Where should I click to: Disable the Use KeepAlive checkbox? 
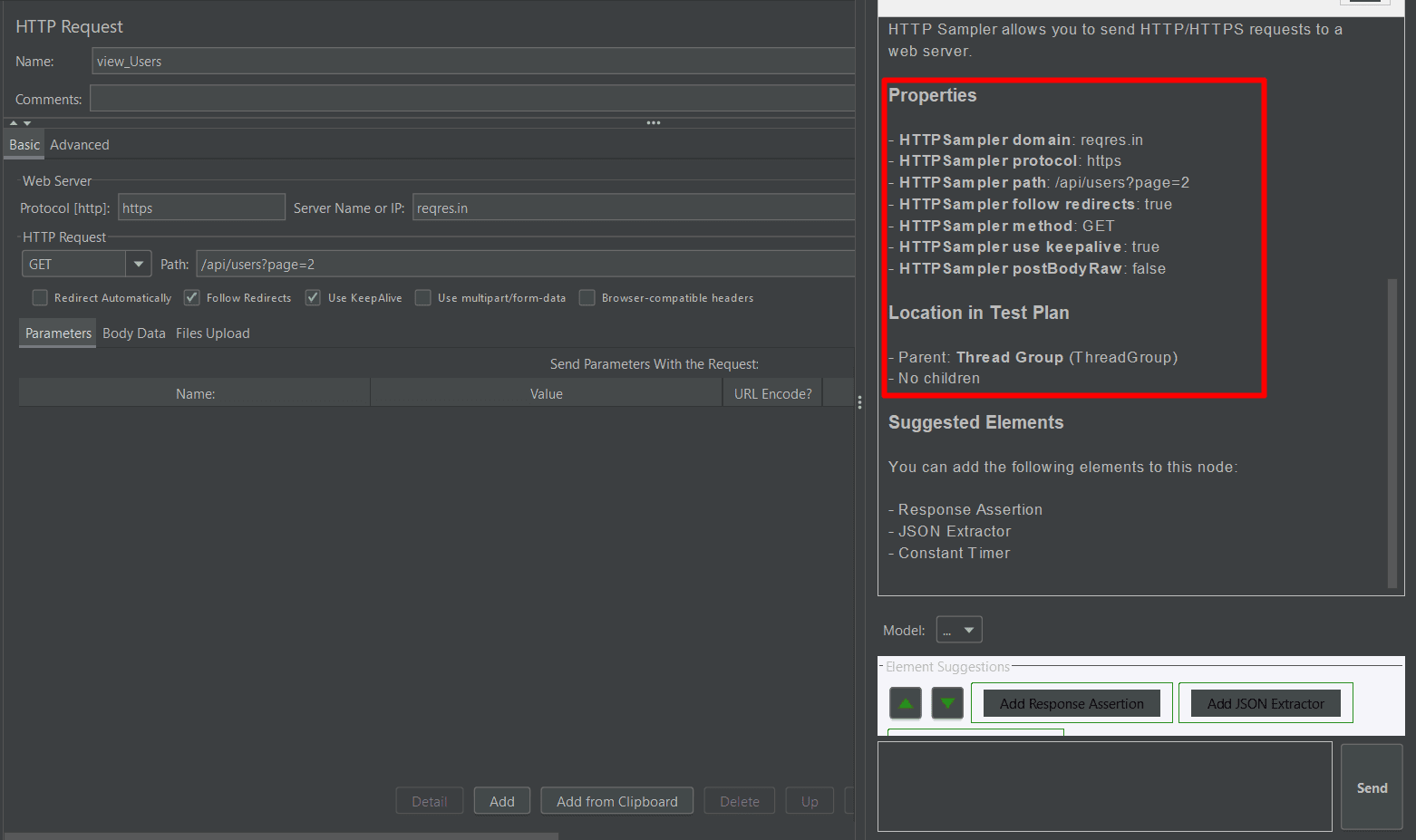coord(313,298)
